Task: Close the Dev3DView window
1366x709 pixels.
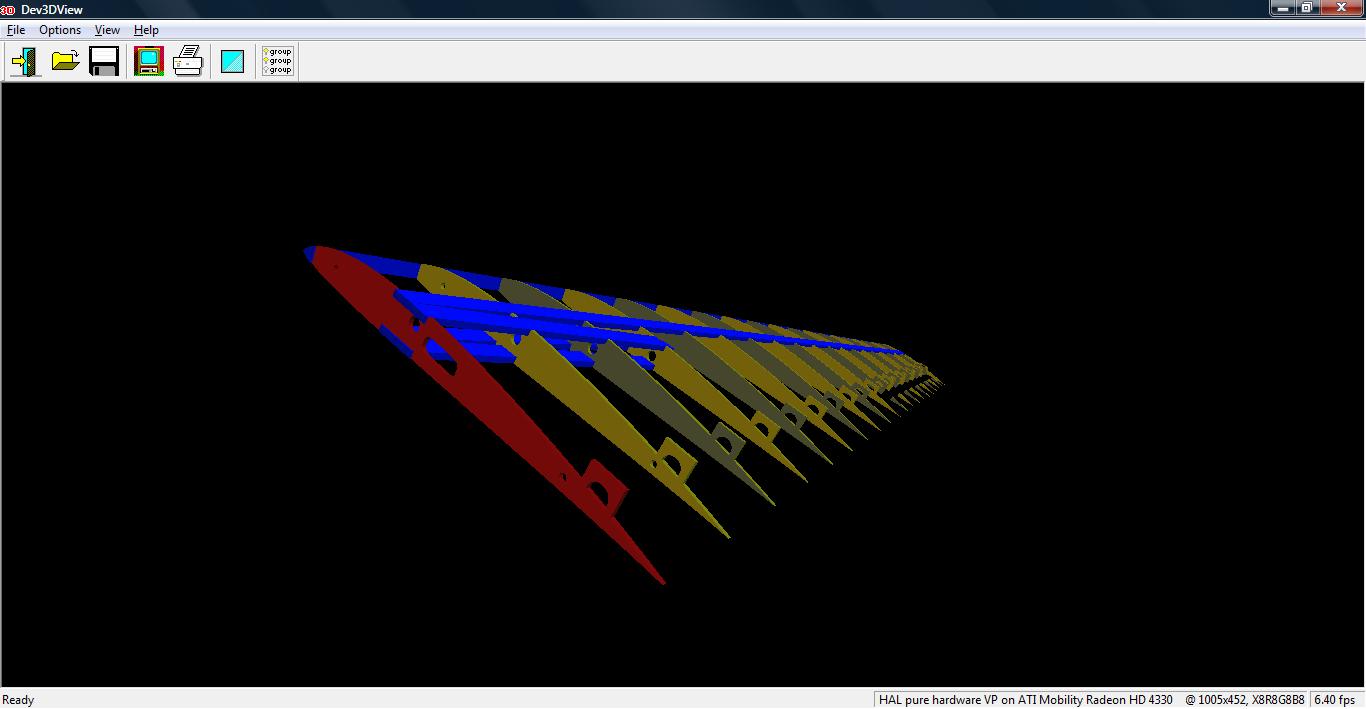Action: (1342, 8)
